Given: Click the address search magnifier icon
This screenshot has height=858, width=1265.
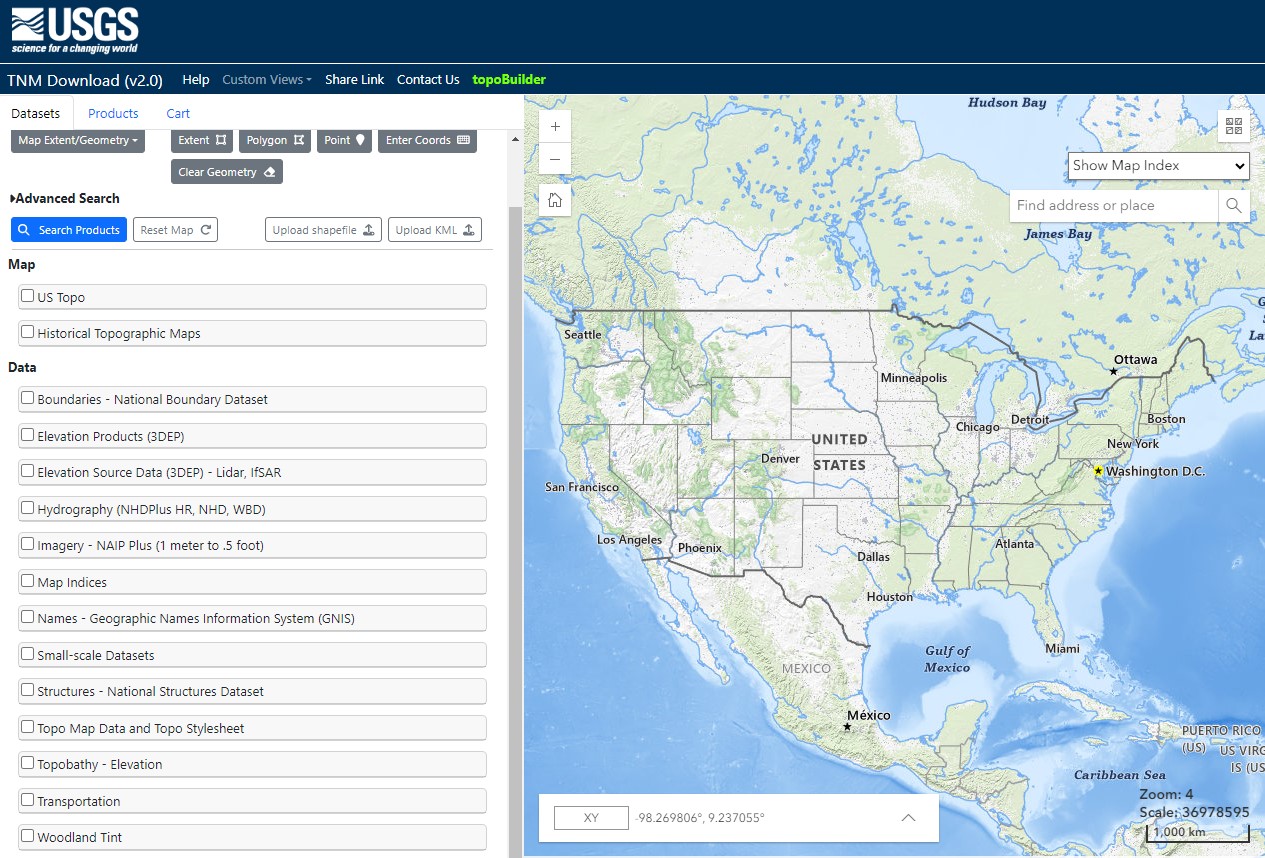Looking at the screenshot, I should [x=1234, y=205].
